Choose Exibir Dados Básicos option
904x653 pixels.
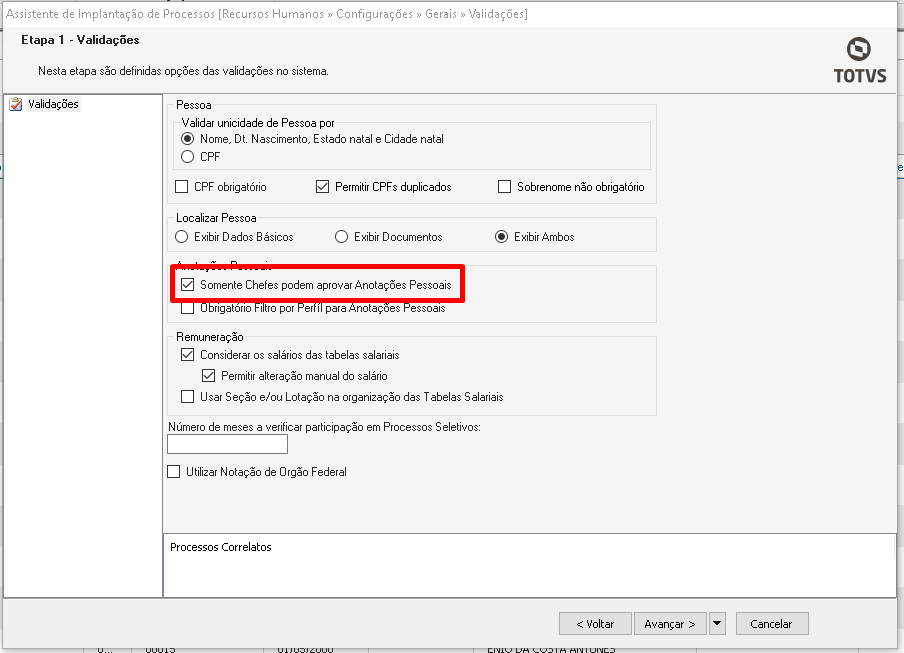[x=182, y=237]
